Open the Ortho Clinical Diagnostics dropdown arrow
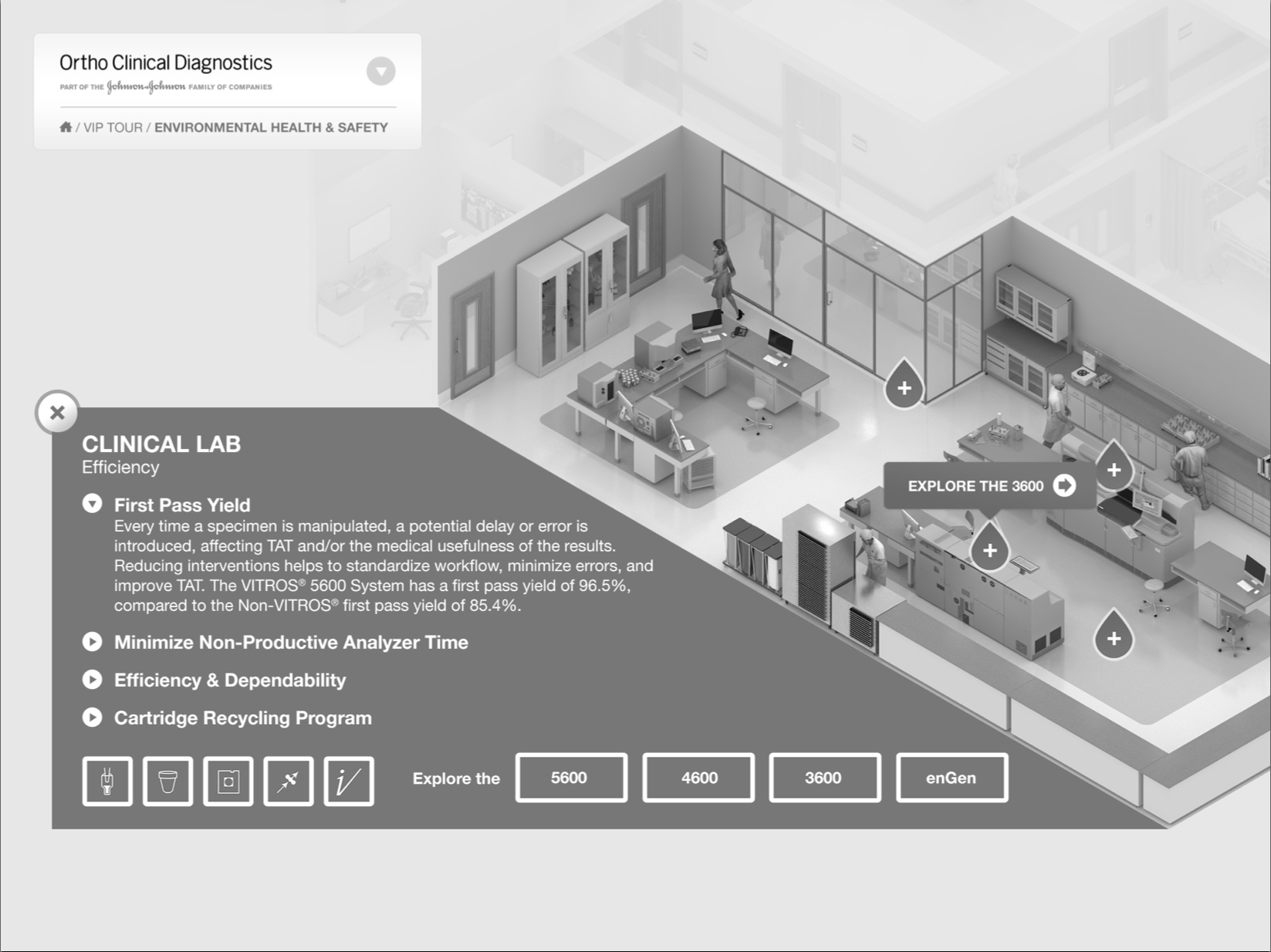This screenshot has width=1271, height=952. [380, 71]
